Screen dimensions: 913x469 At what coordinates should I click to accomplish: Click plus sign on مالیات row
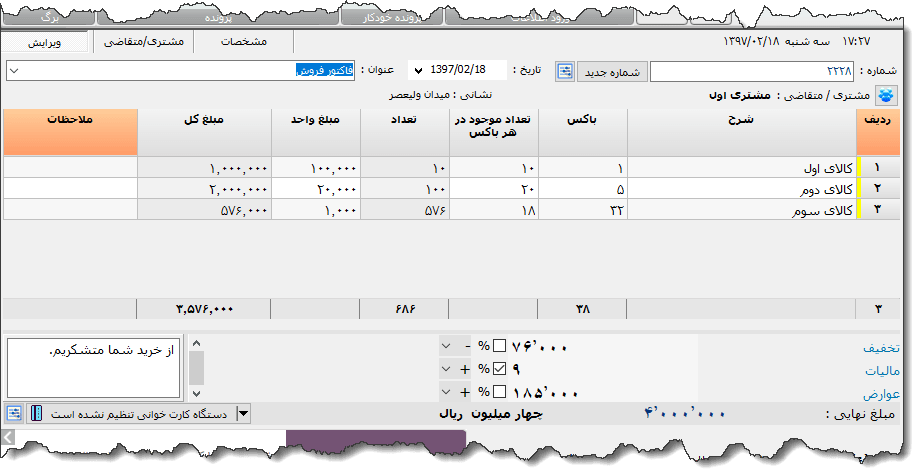pyautogui.click(x=465, y=369)
